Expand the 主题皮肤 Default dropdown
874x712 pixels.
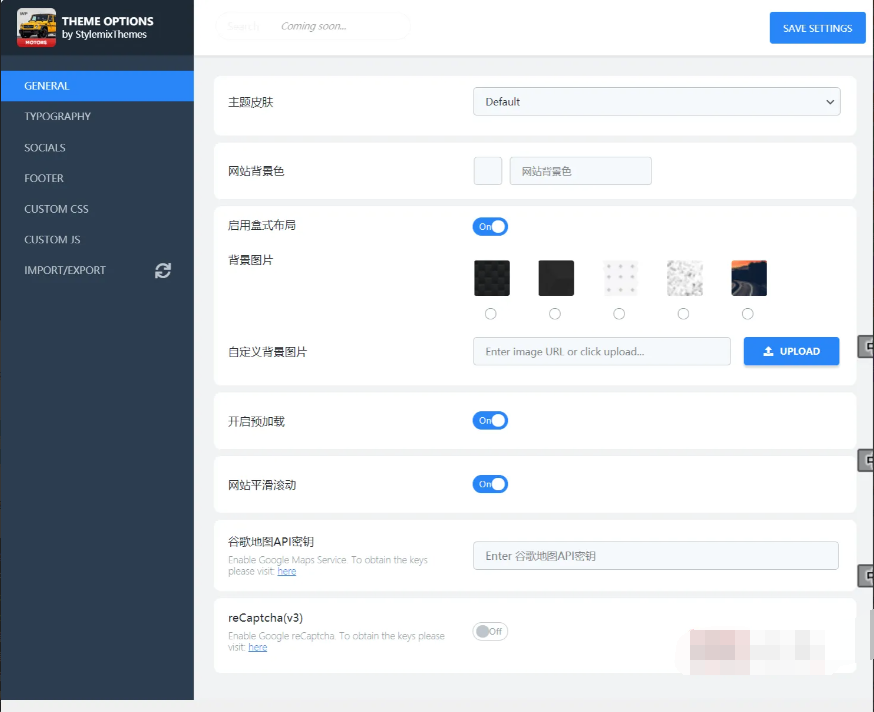click(x=657, y=101)
